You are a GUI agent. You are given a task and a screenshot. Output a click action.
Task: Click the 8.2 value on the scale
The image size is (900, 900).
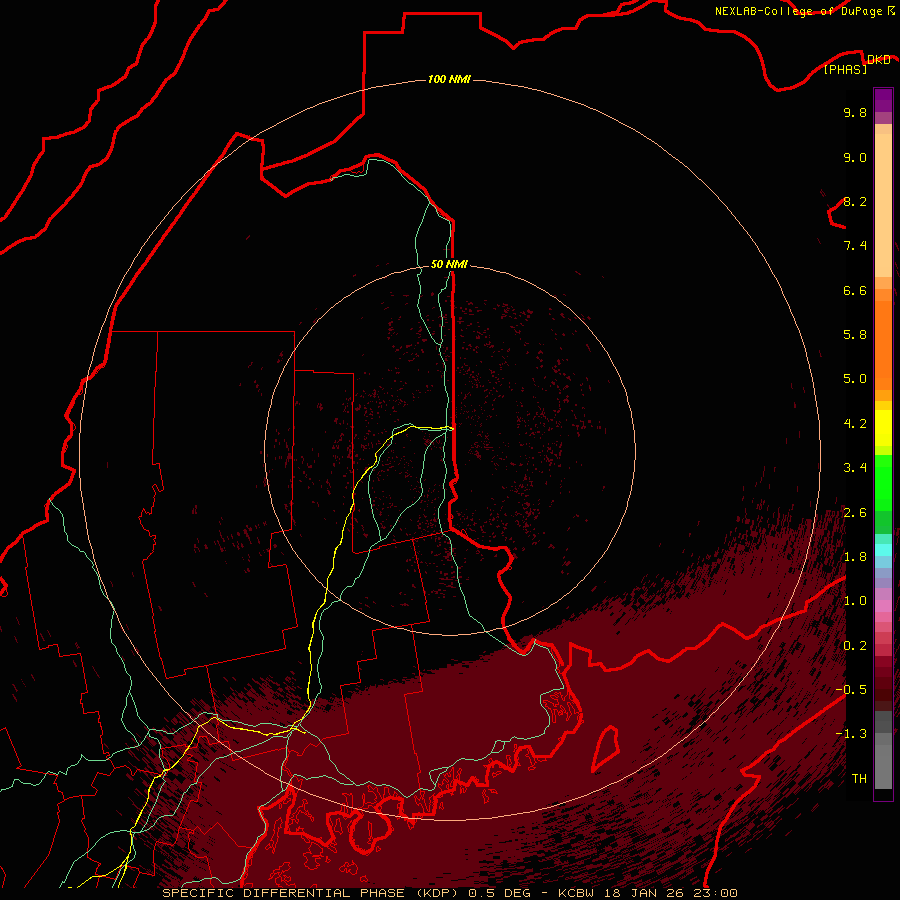[855, 201]
